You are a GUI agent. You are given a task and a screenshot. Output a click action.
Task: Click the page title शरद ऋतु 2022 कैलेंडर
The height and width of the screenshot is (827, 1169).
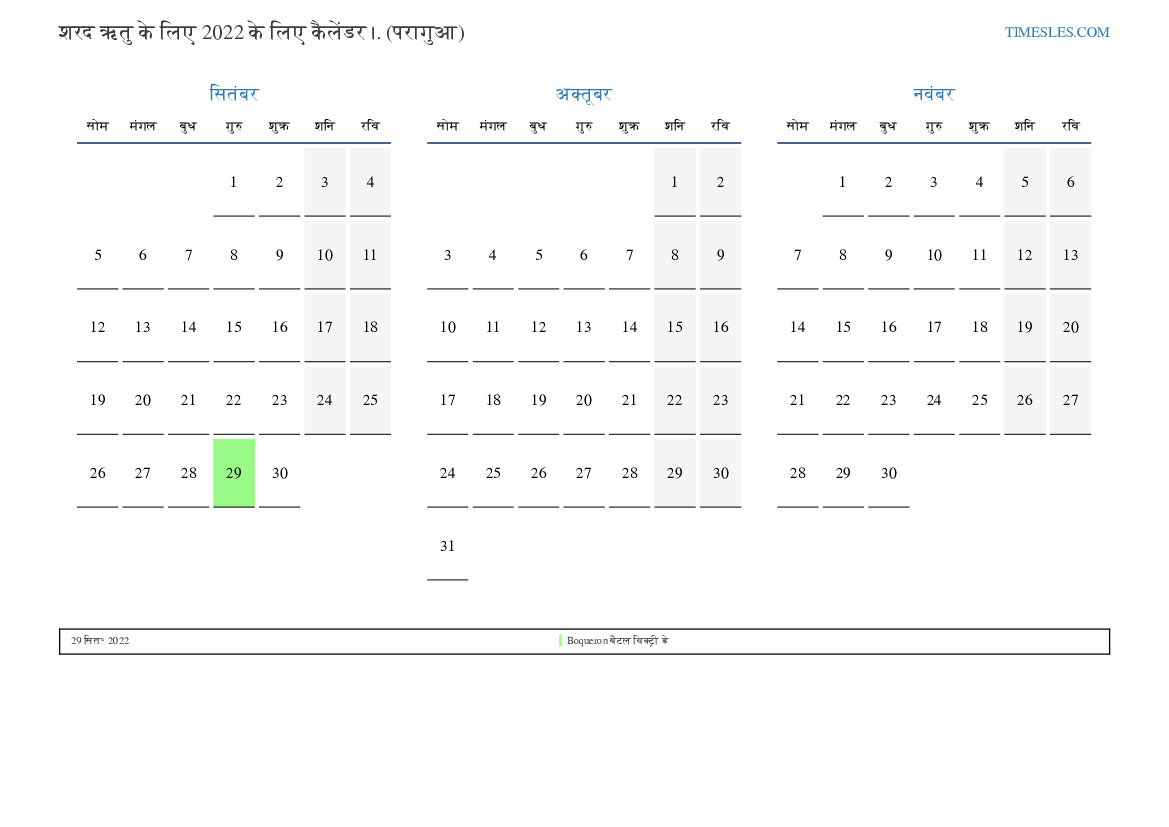[x=262, y=33]
